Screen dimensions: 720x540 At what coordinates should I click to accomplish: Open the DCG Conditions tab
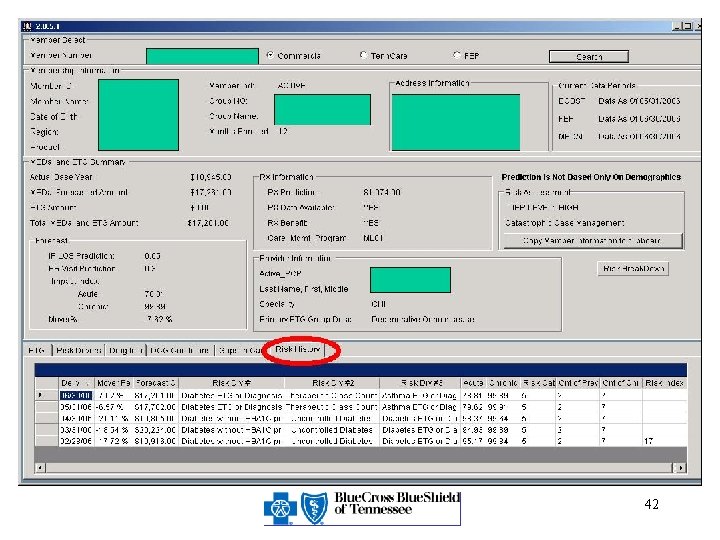click(x=180, y=350)
